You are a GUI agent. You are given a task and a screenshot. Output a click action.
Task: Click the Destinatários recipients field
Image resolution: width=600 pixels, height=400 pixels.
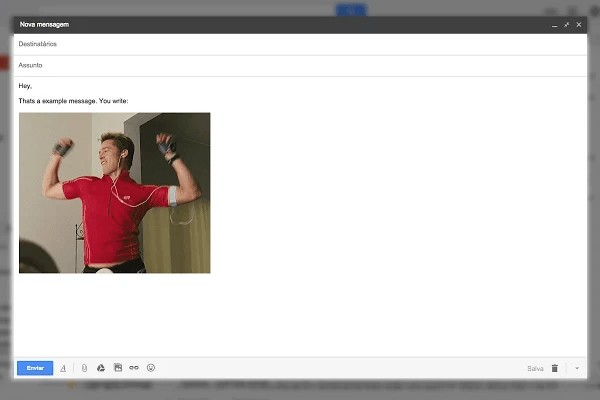(300, 44)
